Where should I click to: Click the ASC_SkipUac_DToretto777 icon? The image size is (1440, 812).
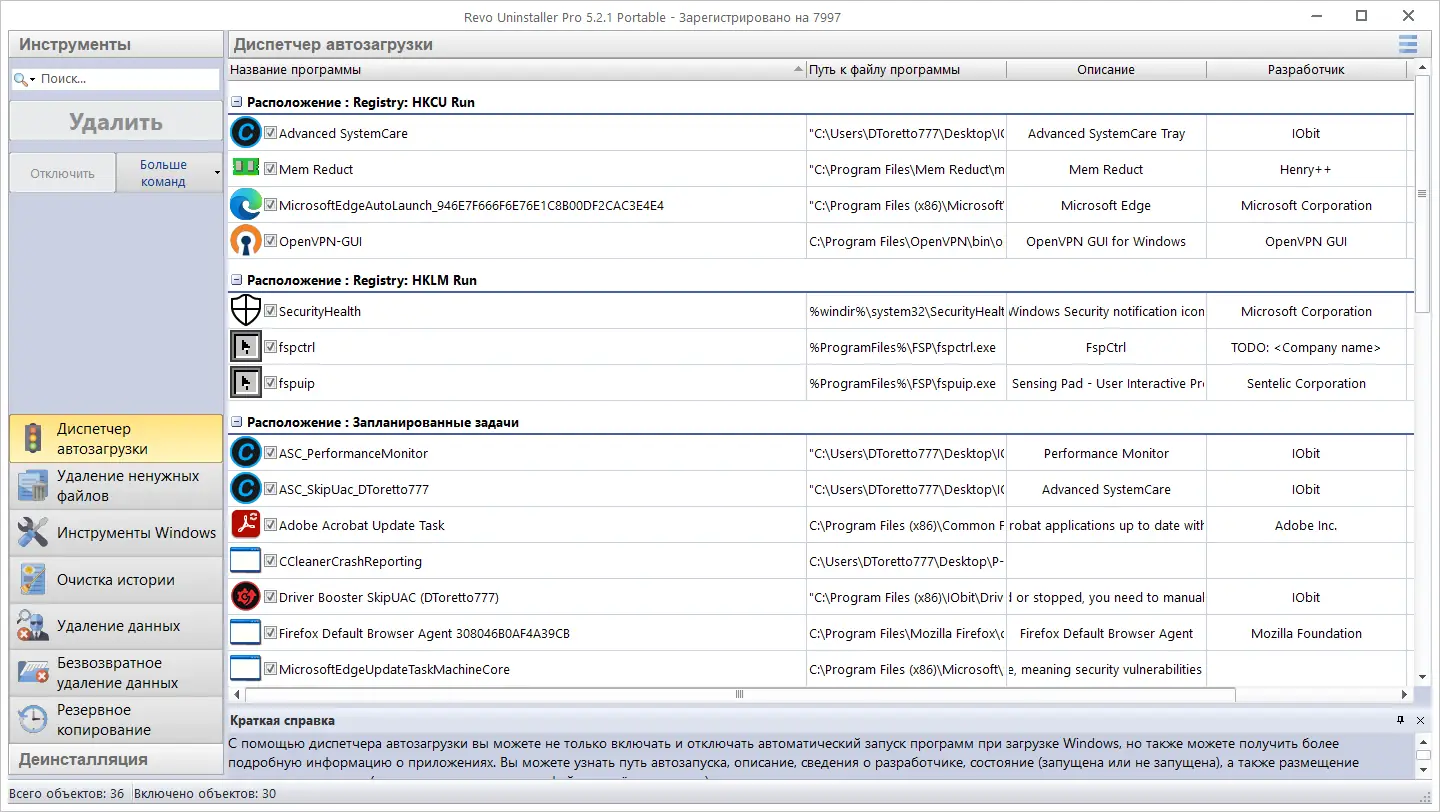pyautogui.click(x=246, y=489)
